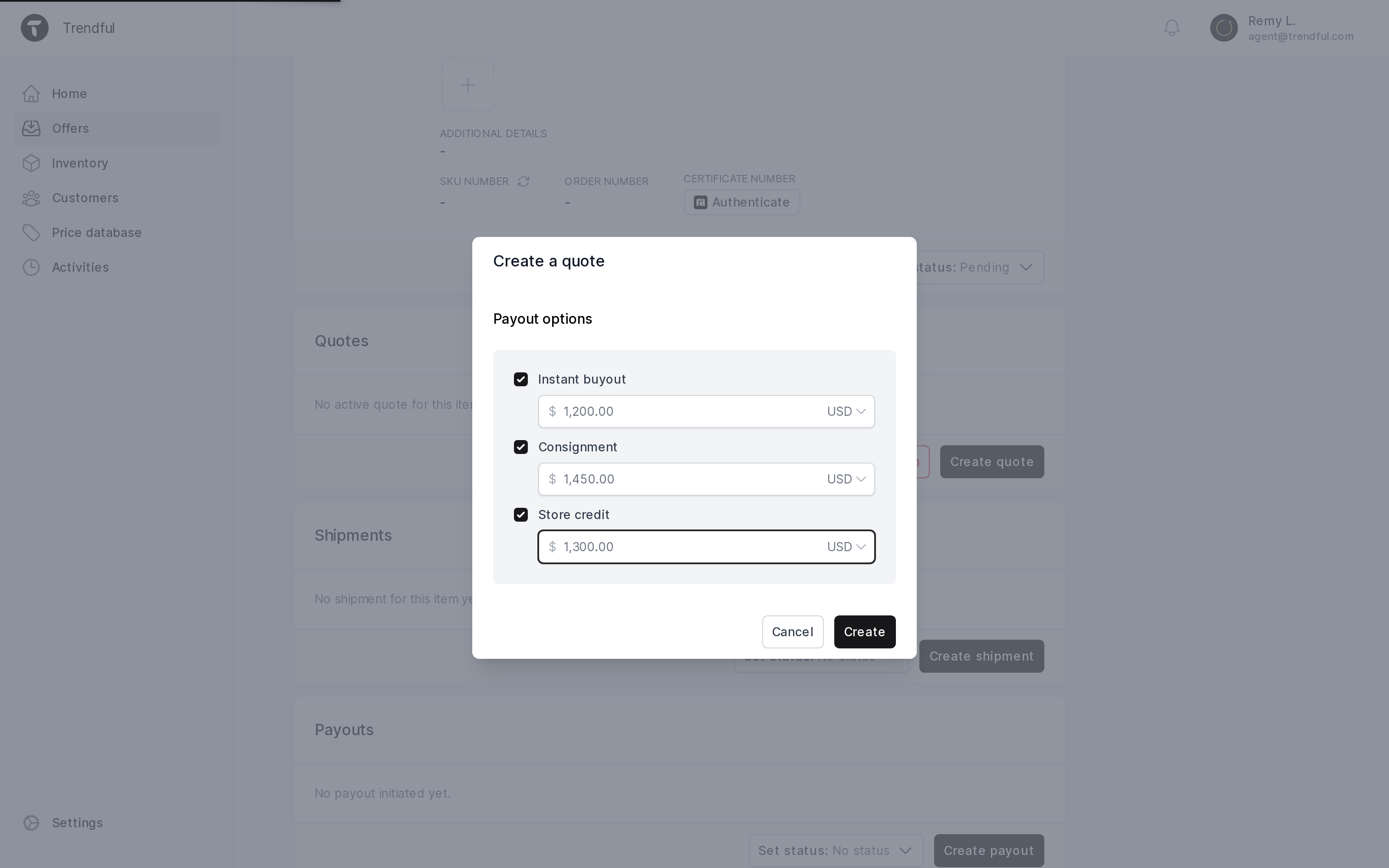Click the Settings gear icon
The height and width of the screenshot is (868, 1389).
coord(31,823)
